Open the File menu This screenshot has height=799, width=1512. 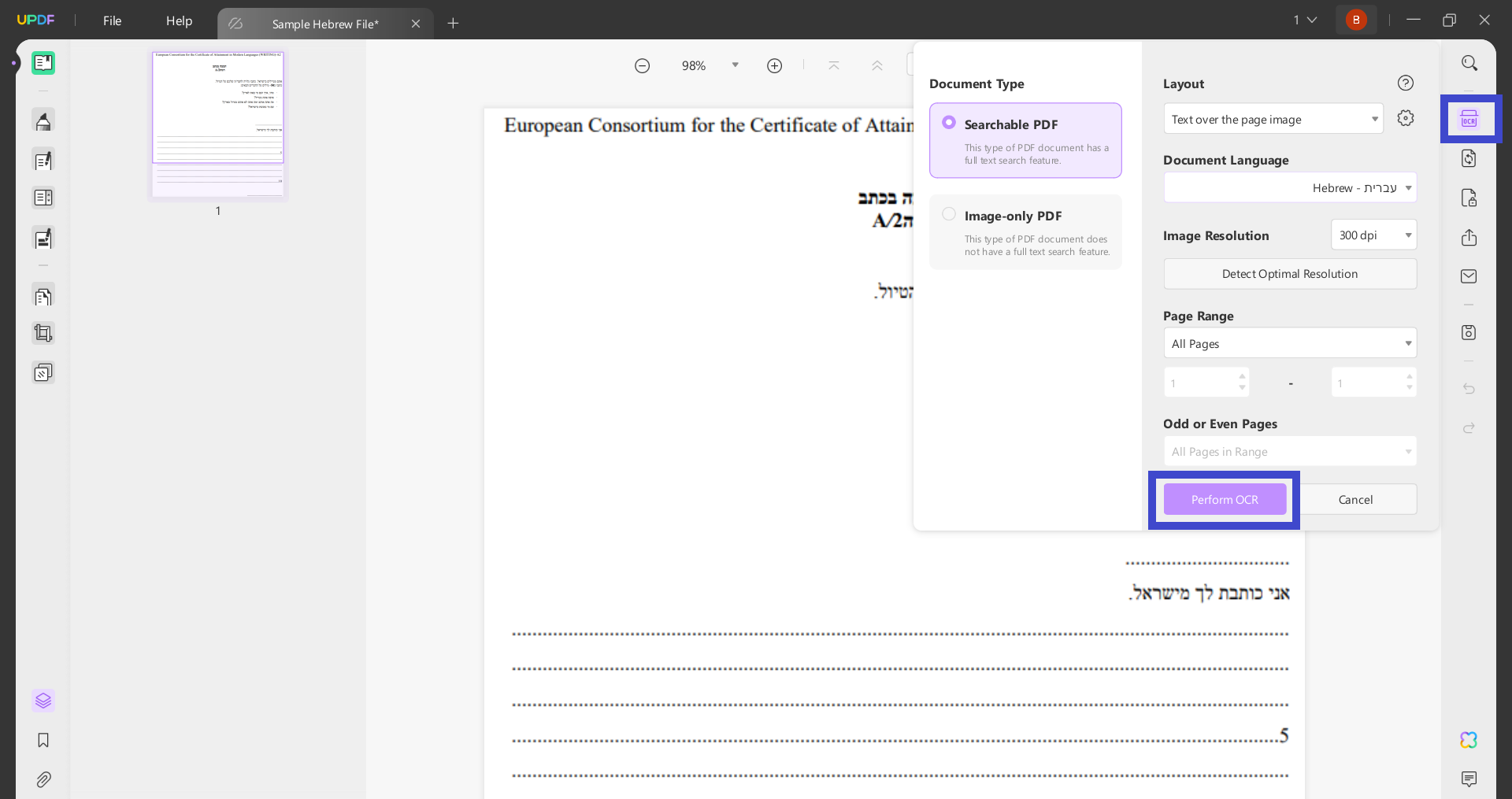tap(112, 20)
